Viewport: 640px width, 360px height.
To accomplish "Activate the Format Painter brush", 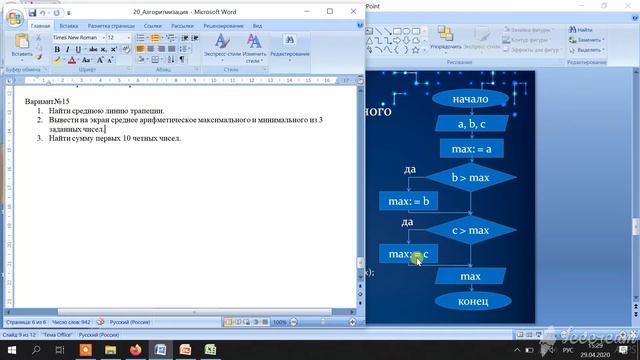I will pos(39,57).
